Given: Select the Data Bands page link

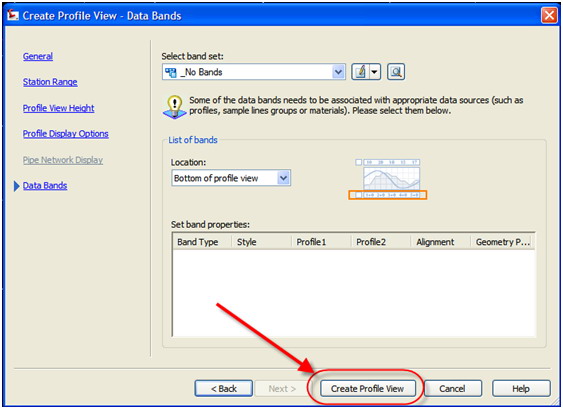Looking at the screenshot, I should (x=45, y=186).
